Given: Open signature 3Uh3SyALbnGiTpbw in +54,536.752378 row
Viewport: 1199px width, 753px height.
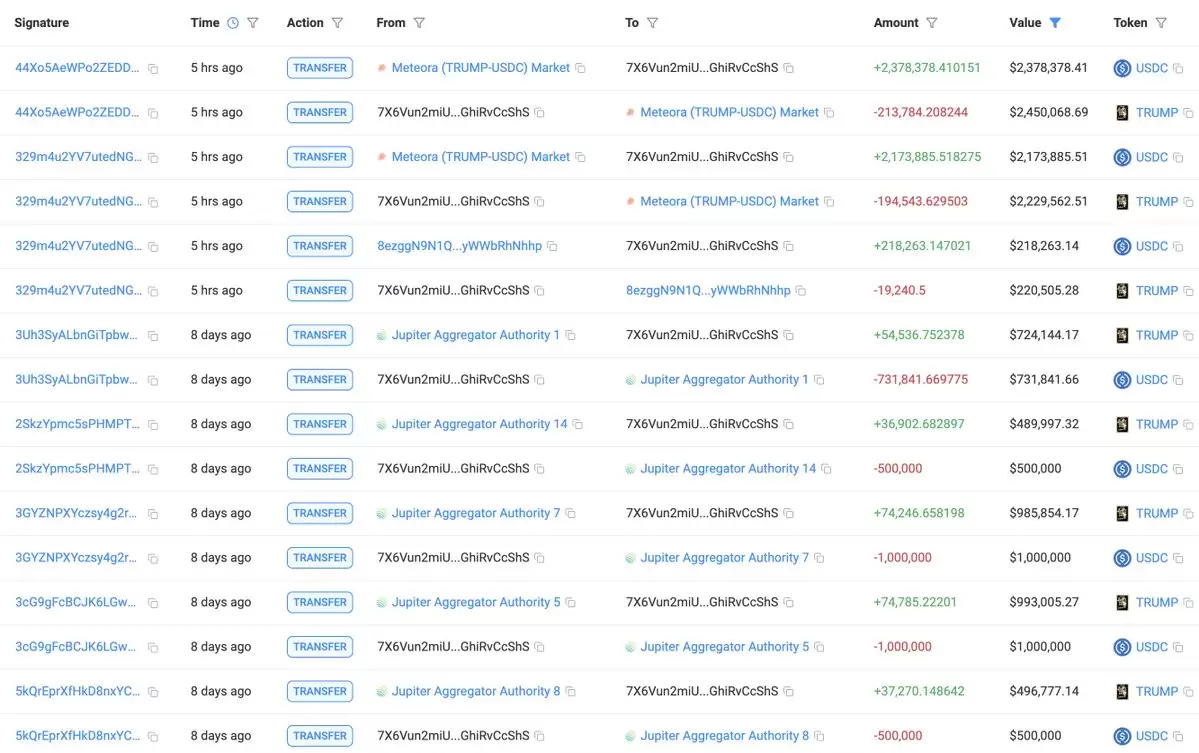Looking at the screenshot, I should 76,335.
